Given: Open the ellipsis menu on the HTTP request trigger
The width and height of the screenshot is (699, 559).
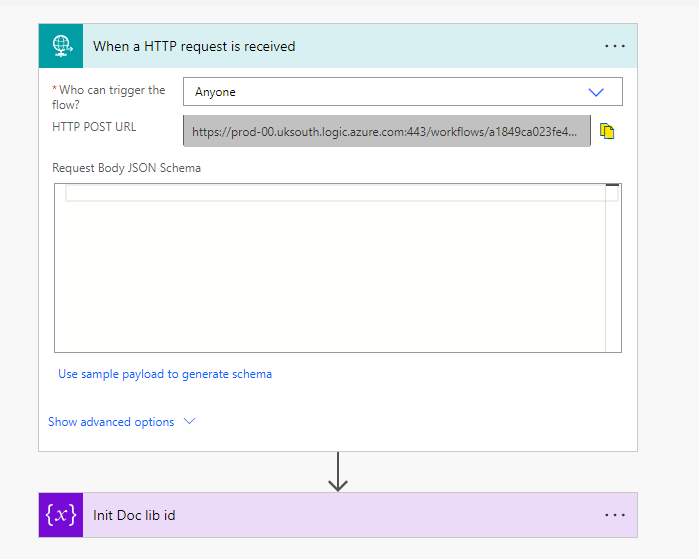Looking at the screenshot, I should pos(614,46).
